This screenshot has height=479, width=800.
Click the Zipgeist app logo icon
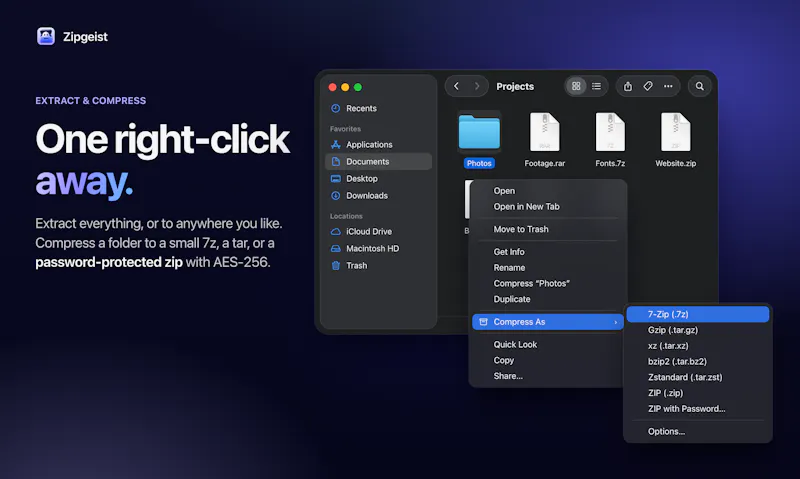click(46, 36)
